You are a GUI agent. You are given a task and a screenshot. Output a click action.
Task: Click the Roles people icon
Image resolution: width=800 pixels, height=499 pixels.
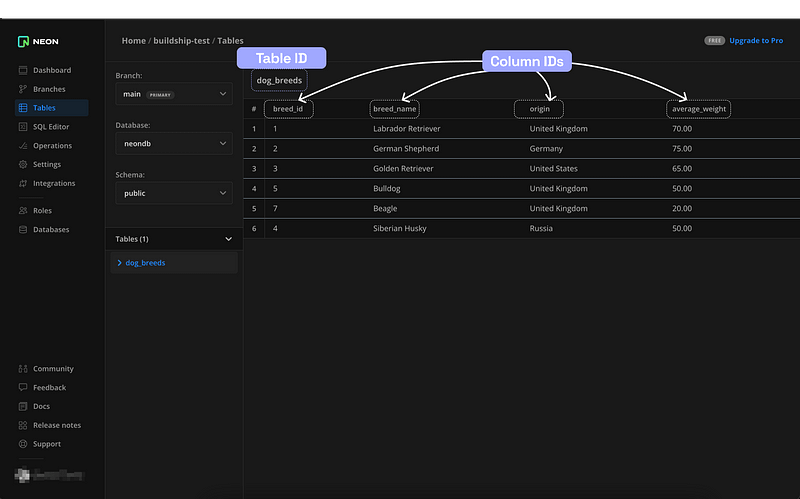click(23, 210)
